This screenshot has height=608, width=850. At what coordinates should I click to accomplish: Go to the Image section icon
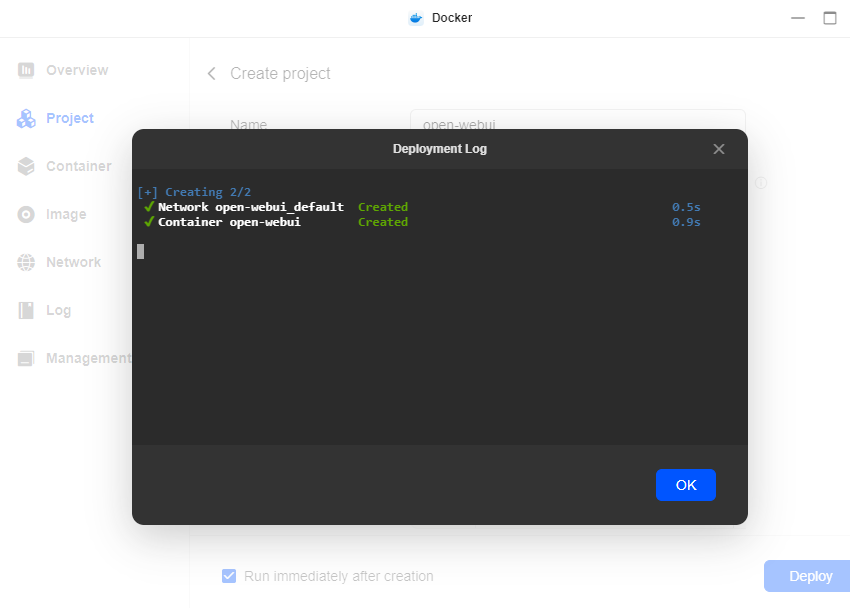[26, 214]
